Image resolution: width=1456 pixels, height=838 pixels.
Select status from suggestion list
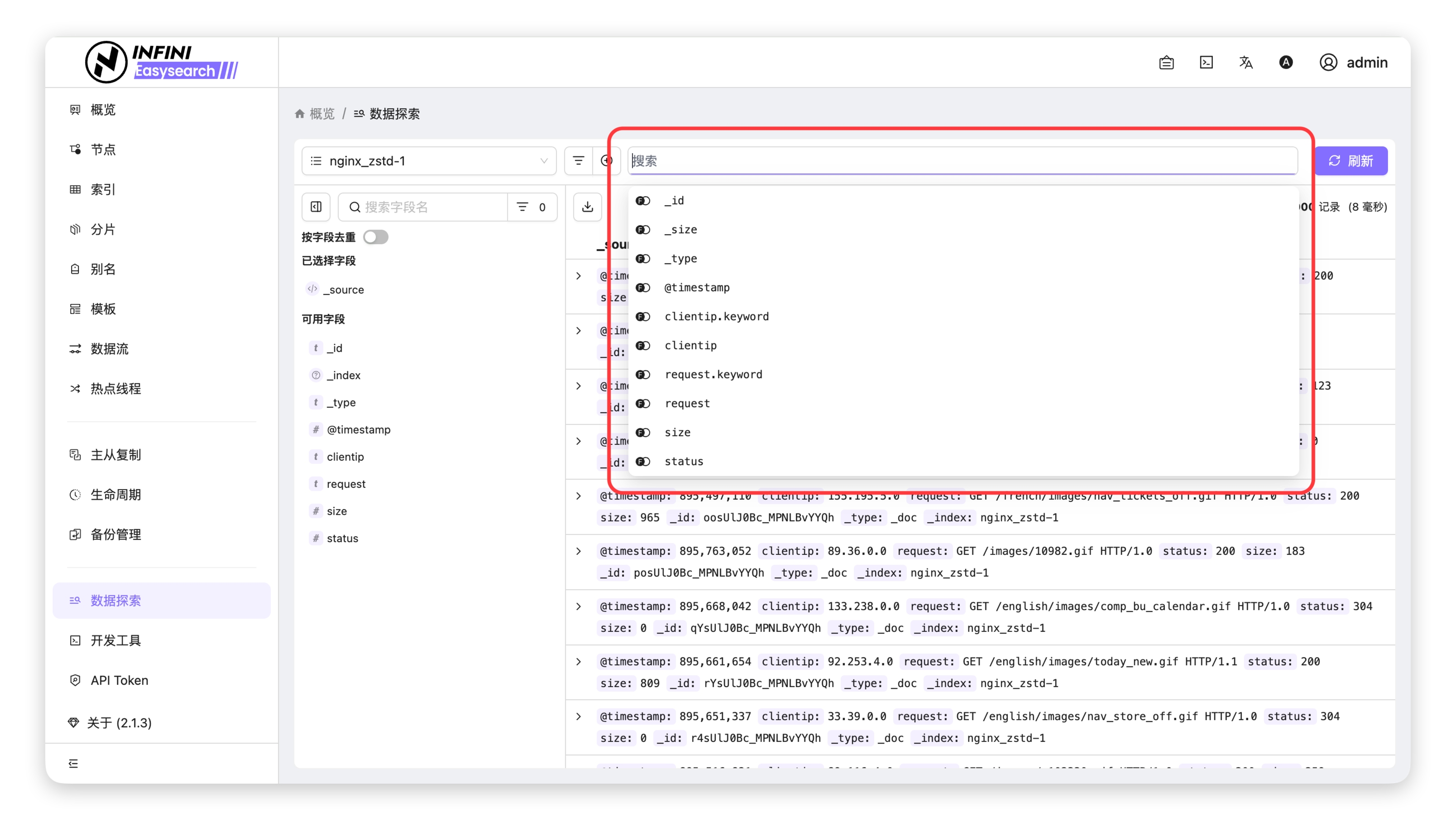[x=684, y=462]
